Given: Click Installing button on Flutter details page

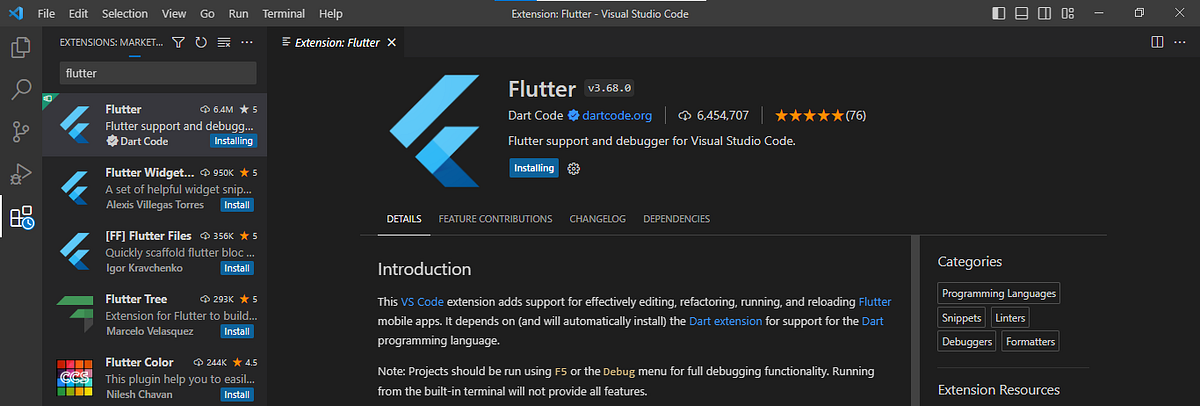Looking at the screenshot, I should click(534, 168).
